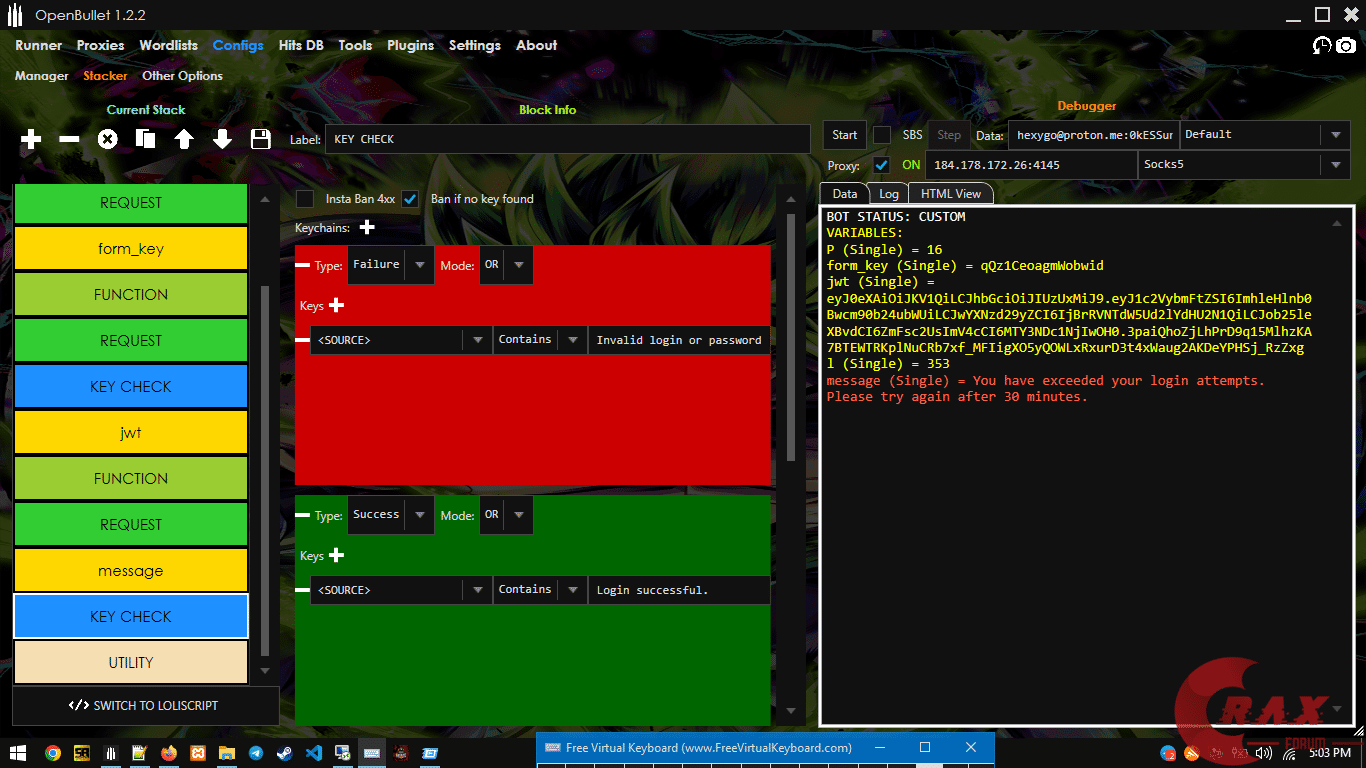This screenshot has height=768, width=1366.
Task: Take a screenshot with the camera icon
Action: pos(1346,46)
